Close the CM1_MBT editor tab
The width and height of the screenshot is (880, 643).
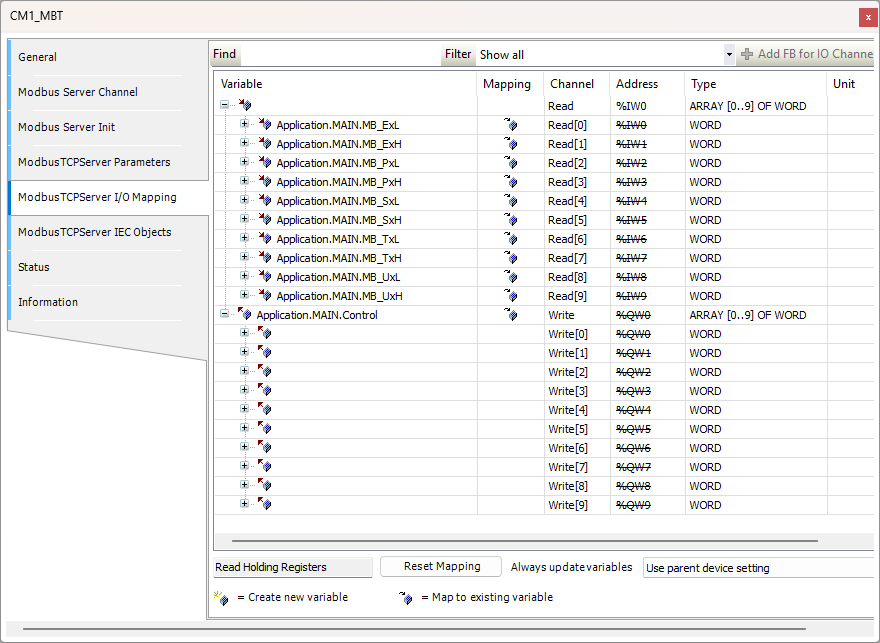click(x=867, y=17)
